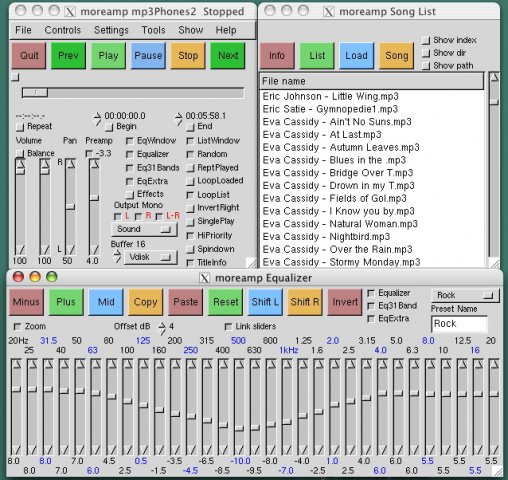Go to the previous track with Prev
Image resolution: width=508 pixels, height=480 pixels.
[x=68, y=56]
